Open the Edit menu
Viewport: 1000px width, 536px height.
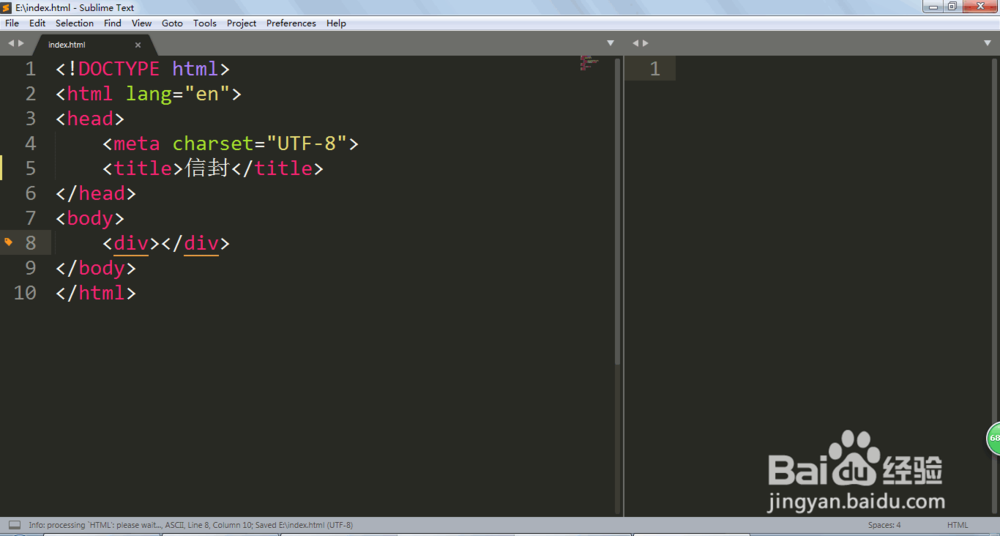[37, 23]
